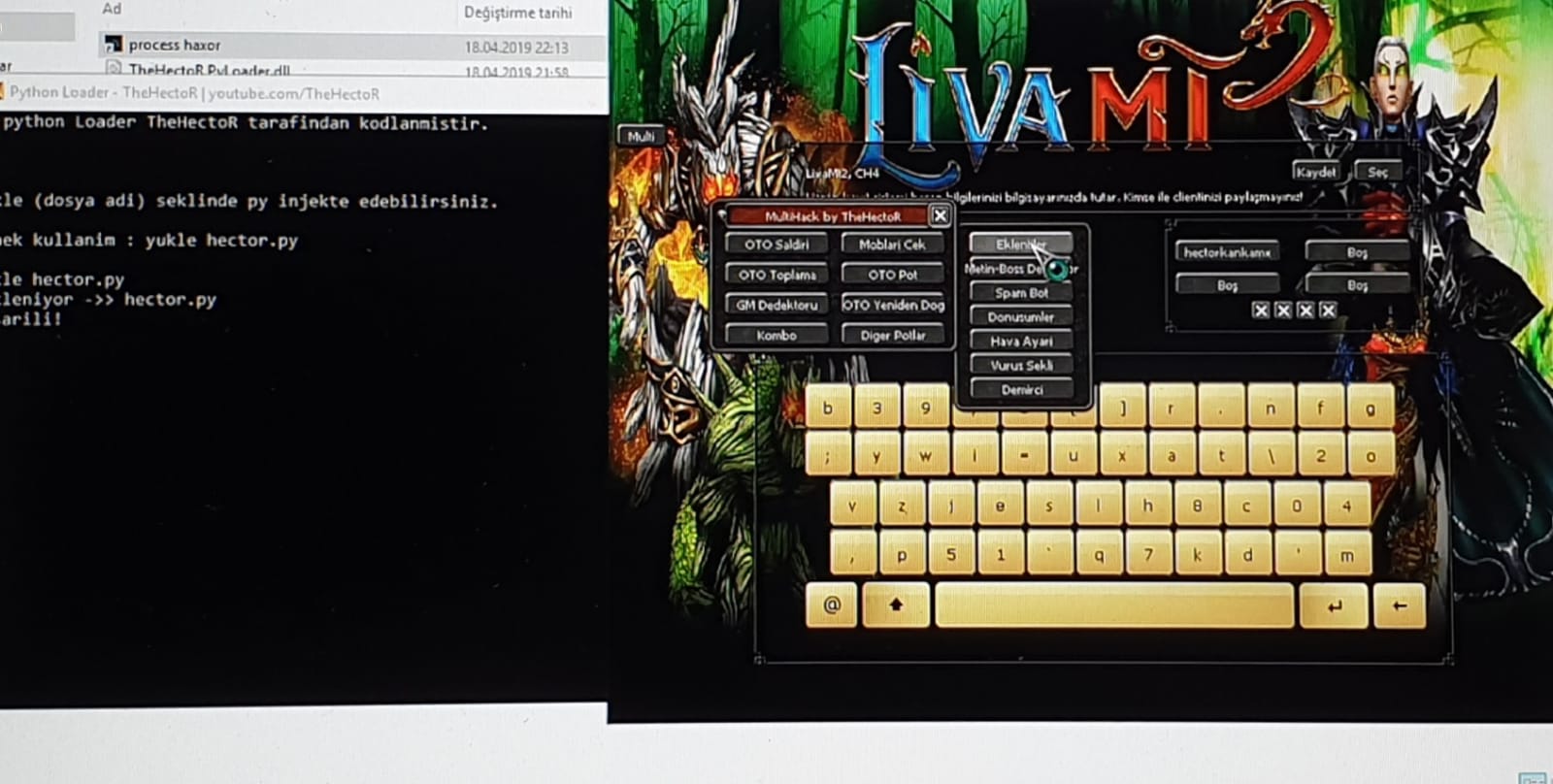The height and width of the screenshot is (784, 1553).
Task: Tap the h key
Action: coord(1147,506)
